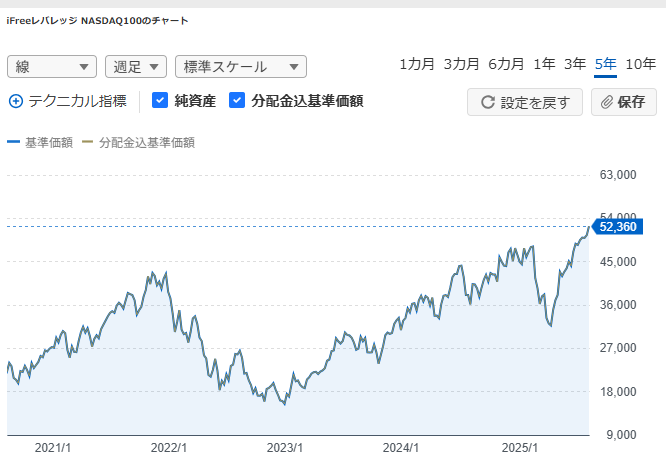Click the 2025/1 date label

tap(519, 448)
